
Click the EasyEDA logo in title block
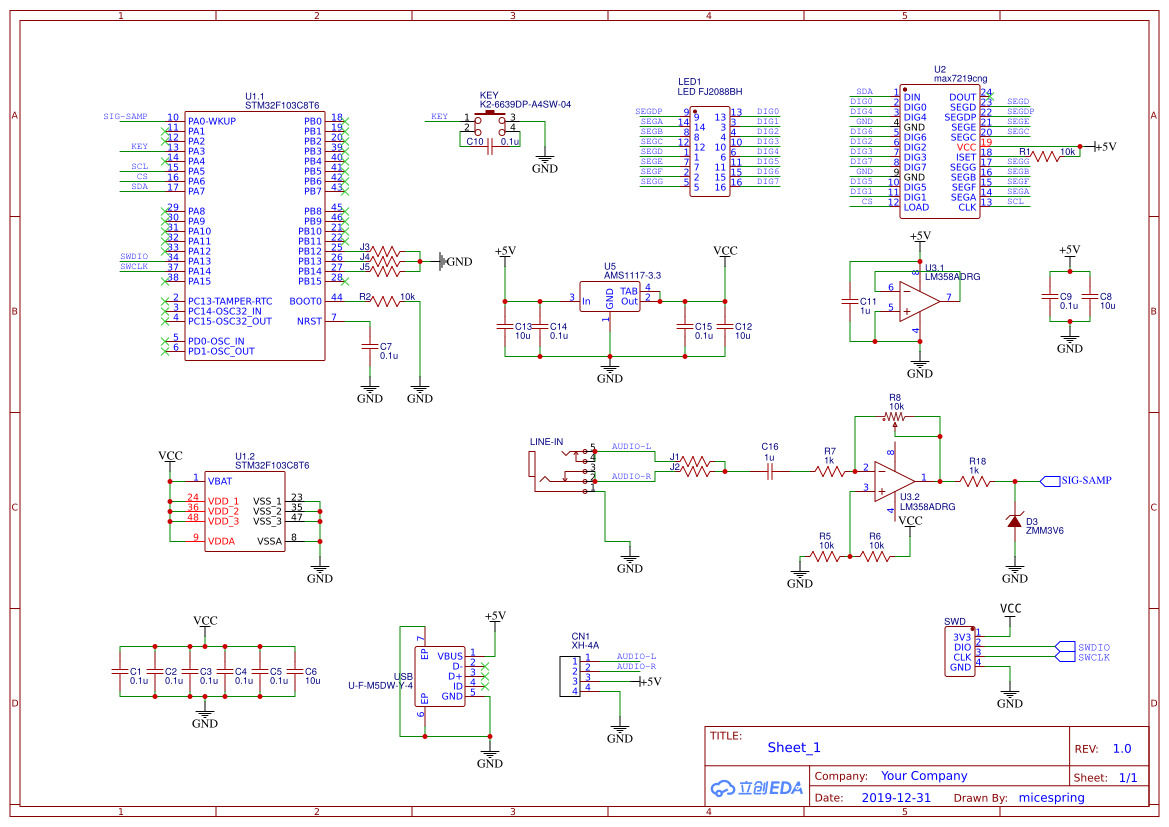point(757,788)
